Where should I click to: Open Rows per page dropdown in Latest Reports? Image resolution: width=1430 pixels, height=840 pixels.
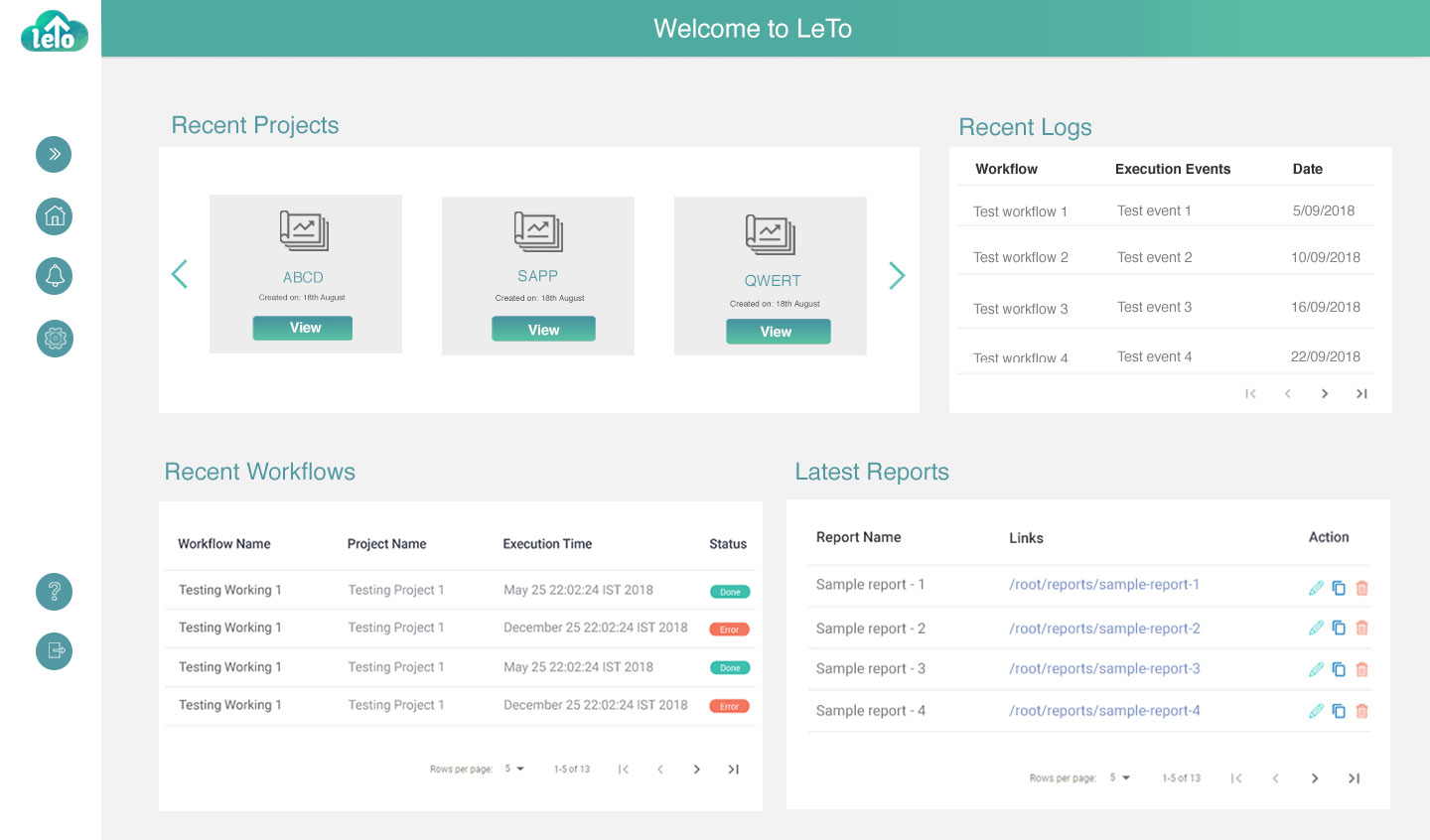pos(1119,777)
